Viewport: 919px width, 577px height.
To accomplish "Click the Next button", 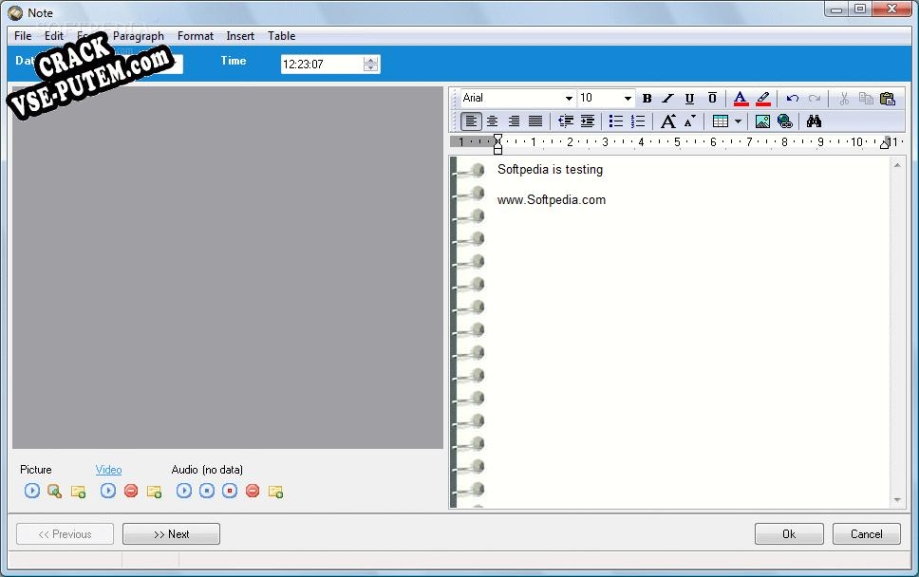I will pos(171,534).
